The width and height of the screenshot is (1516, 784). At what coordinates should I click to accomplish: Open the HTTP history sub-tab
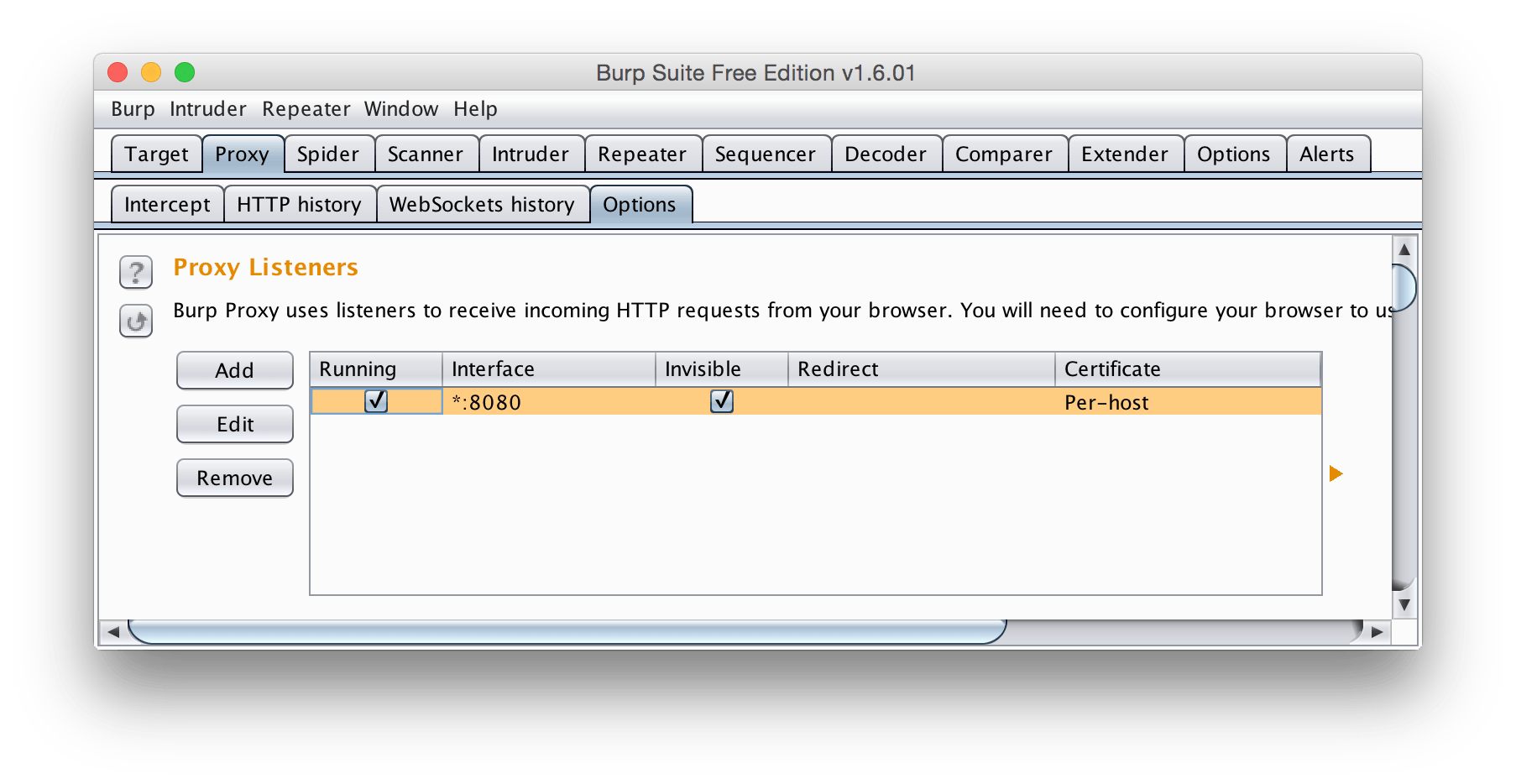[299, 205]
